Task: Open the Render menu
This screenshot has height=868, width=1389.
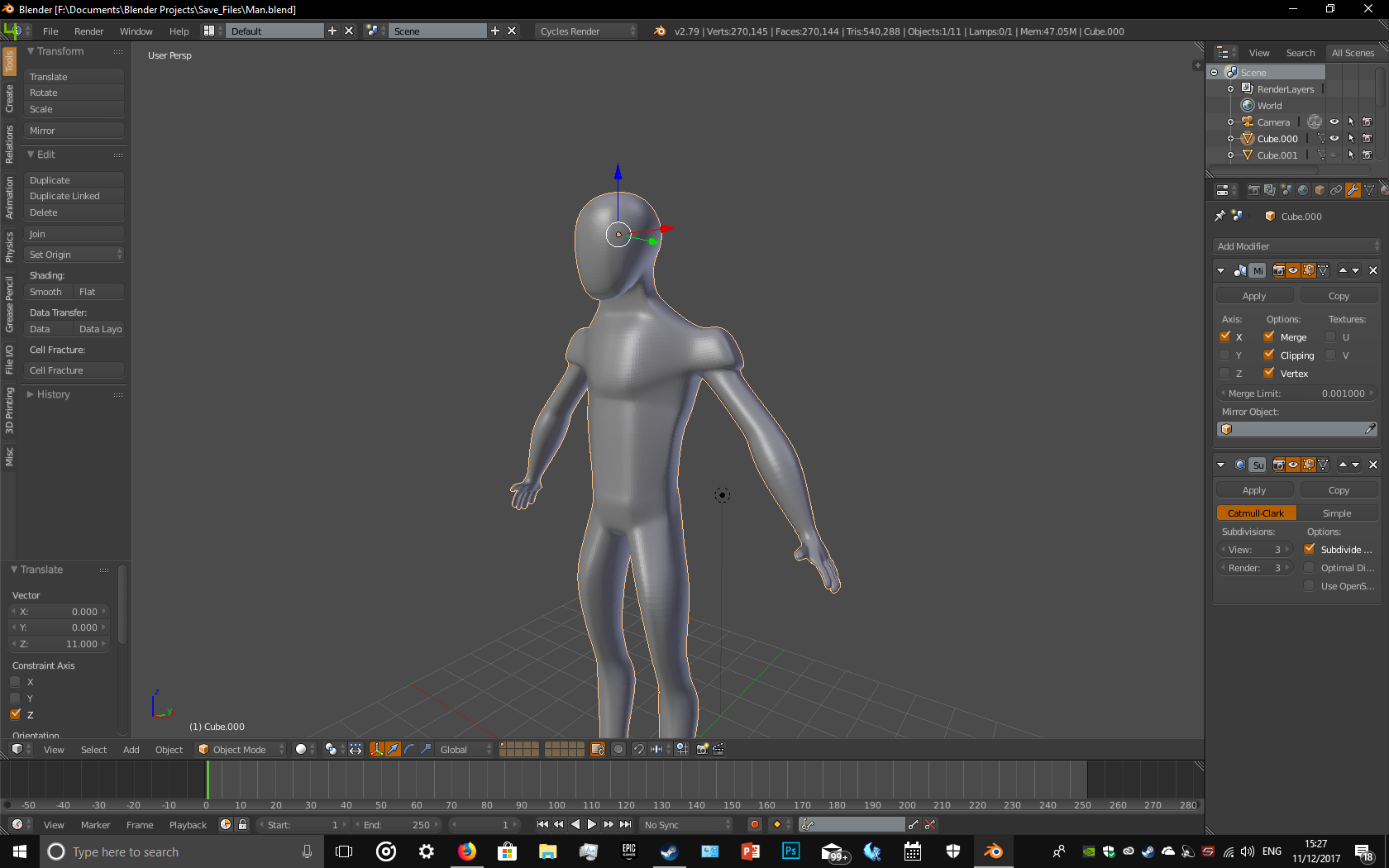Action: [89, 31]
